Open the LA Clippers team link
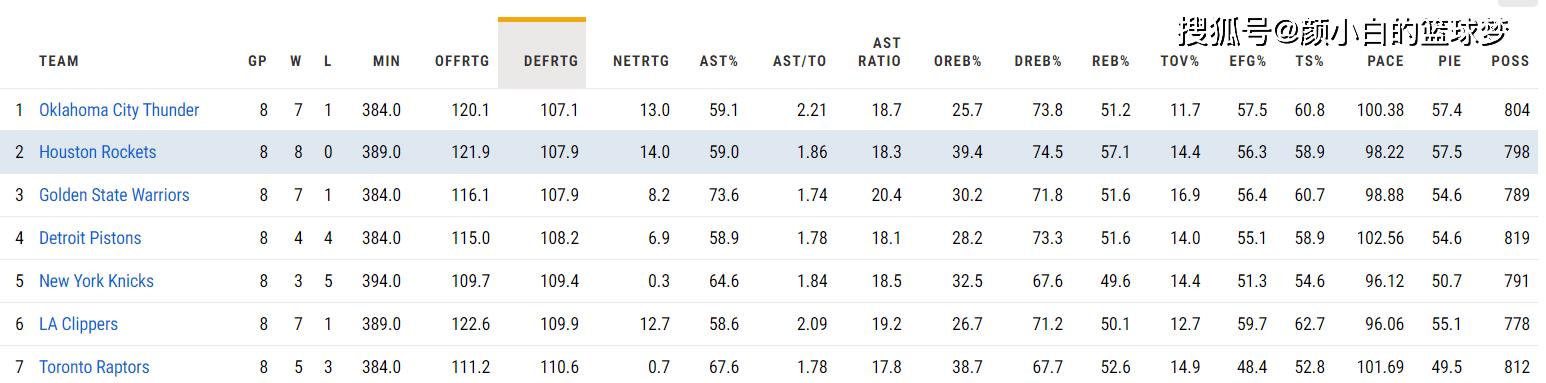Screen dimensions: 1546x383 78,324
